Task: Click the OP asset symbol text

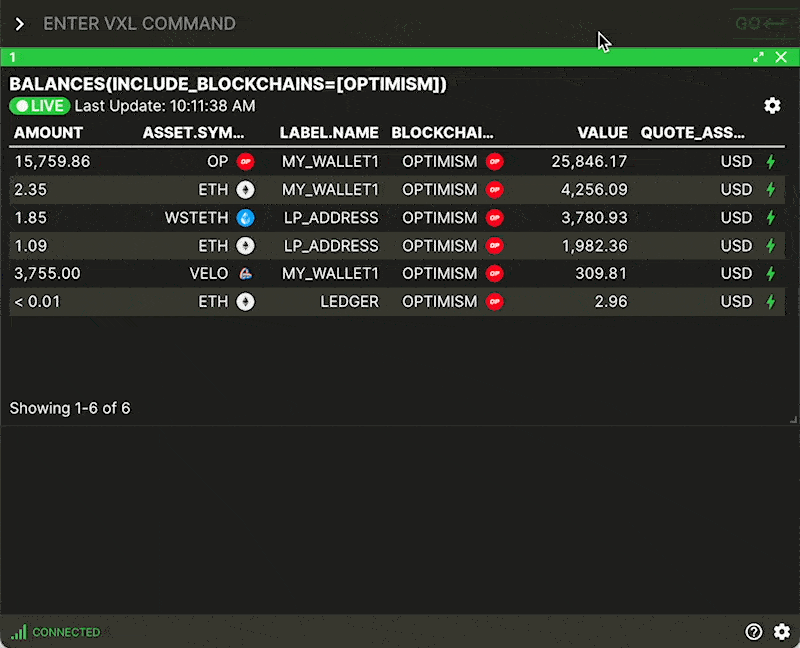Action: click(x=217, y=162)
